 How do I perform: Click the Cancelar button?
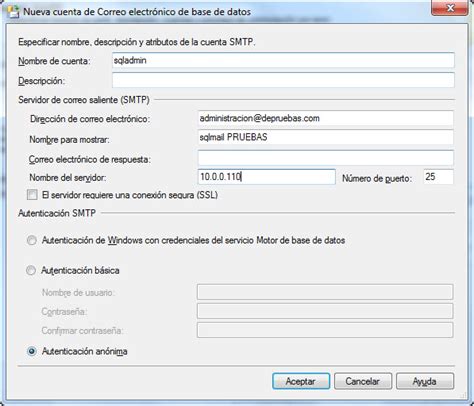pos(363,381)
